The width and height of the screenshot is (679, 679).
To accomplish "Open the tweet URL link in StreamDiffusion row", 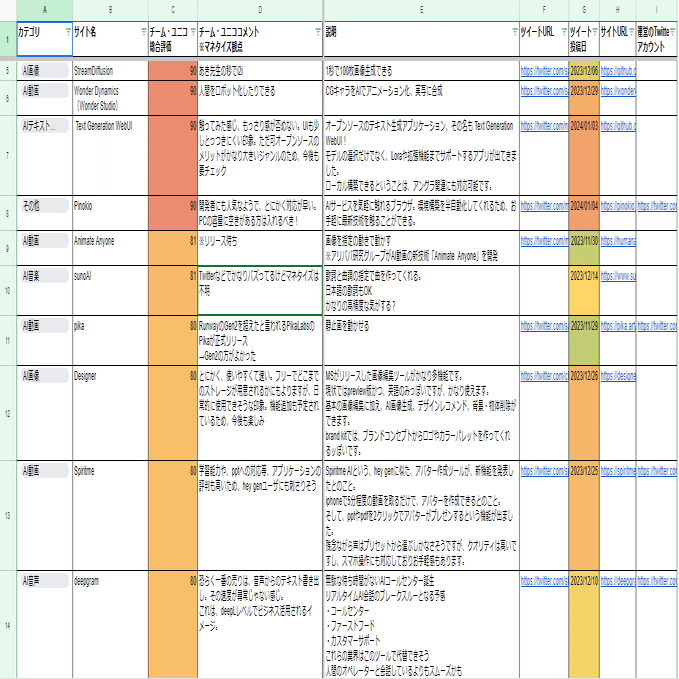I will pyautogui.click(x=544, y=71).
